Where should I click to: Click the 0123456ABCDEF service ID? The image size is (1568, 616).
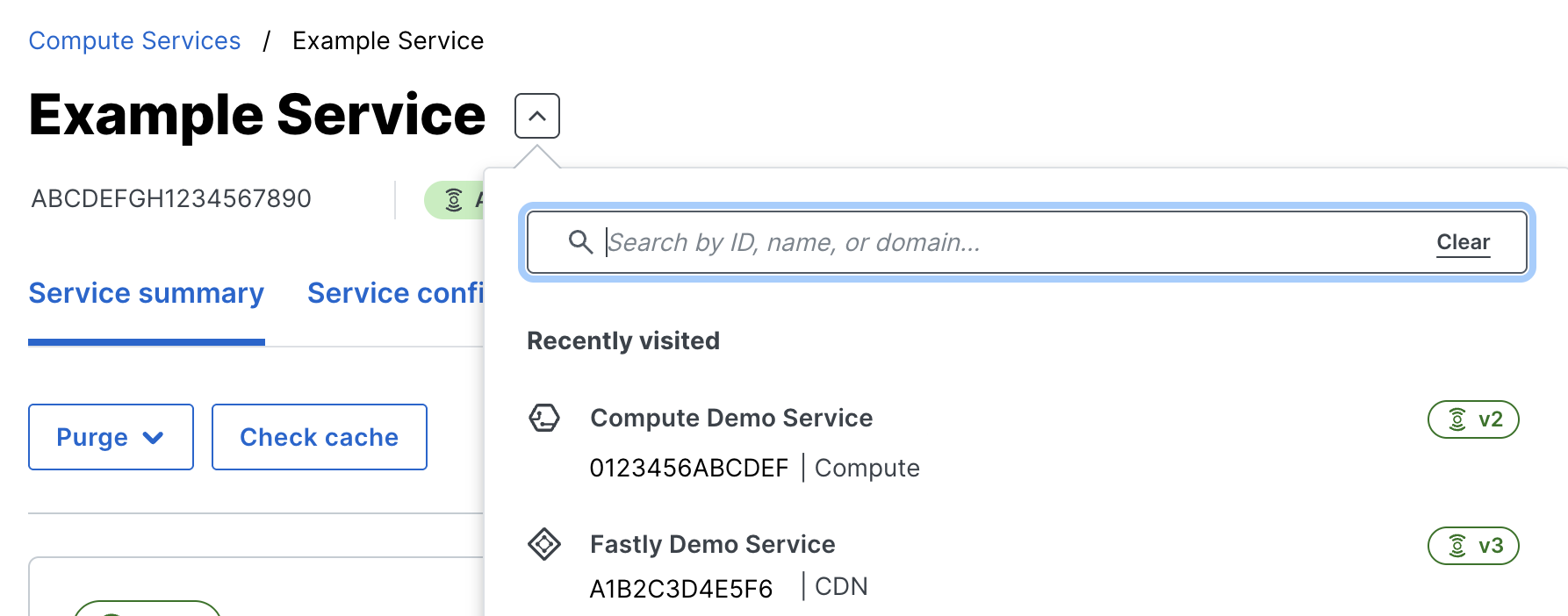[x=688, y=469]
